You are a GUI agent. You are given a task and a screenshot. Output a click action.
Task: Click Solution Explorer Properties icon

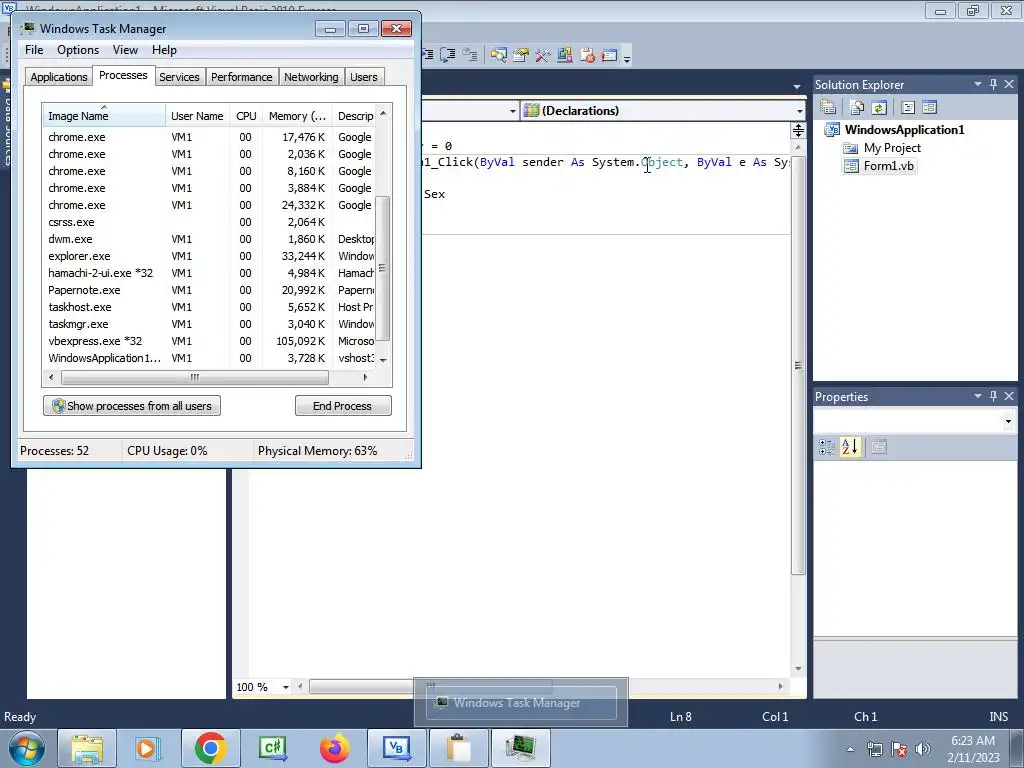828,108
